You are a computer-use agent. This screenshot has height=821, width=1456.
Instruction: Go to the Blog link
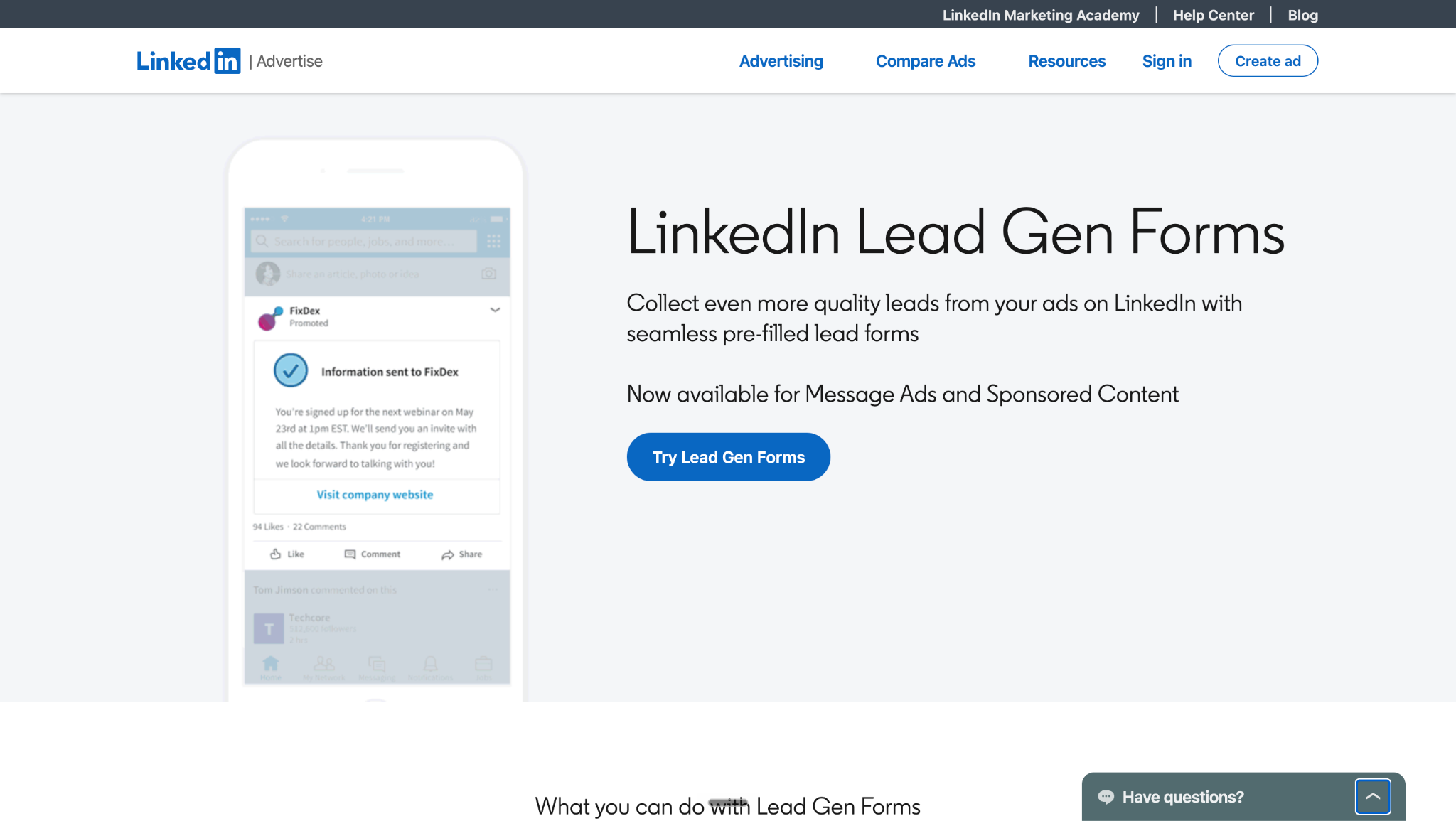[x=1302, y=15]
